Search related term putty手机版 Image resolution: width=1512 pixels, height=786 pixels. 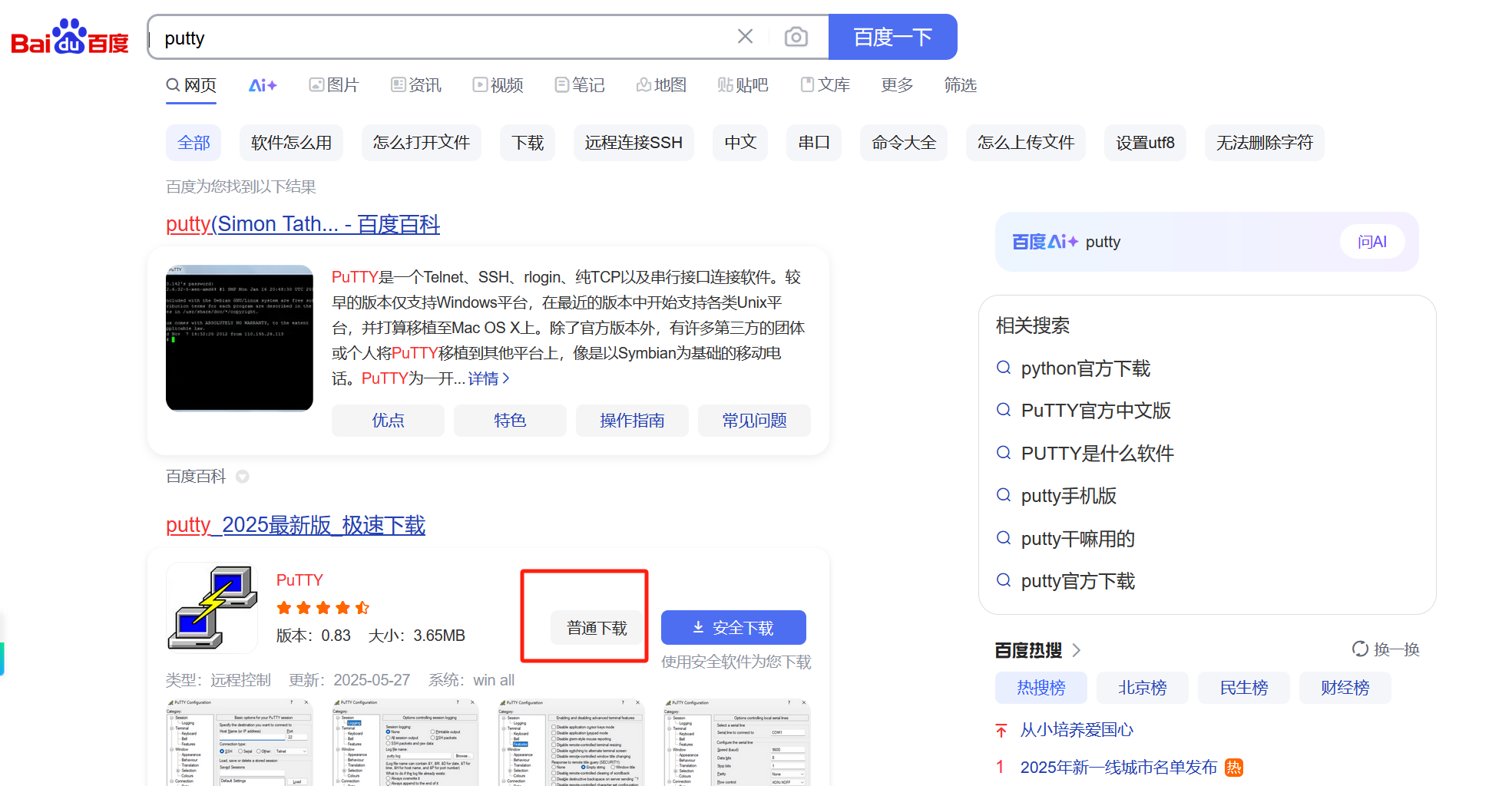[x=1069, y=496]
